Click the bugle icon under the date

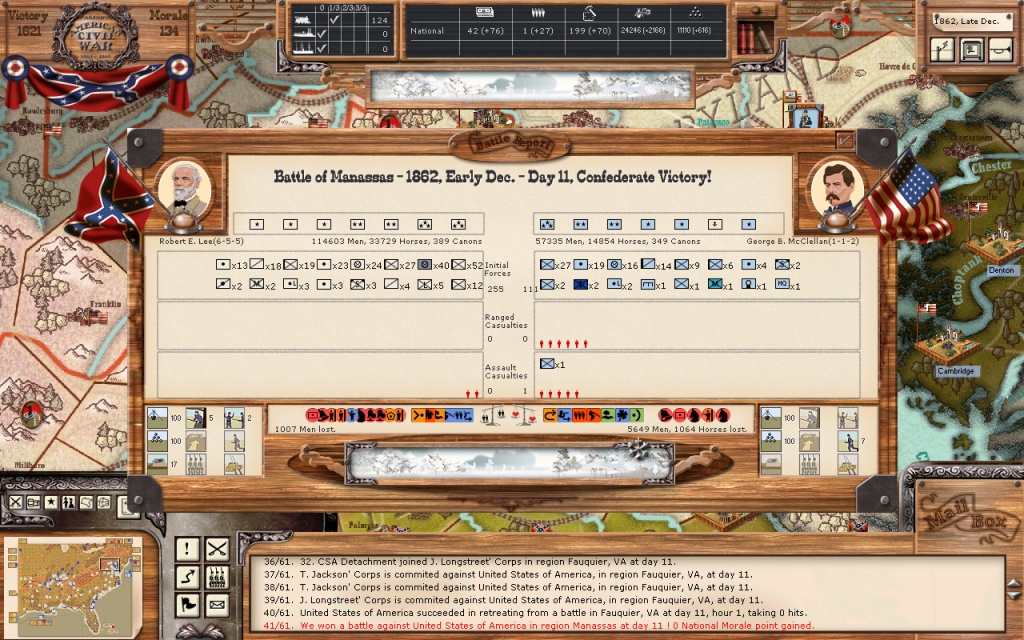[x=999, y=50]
